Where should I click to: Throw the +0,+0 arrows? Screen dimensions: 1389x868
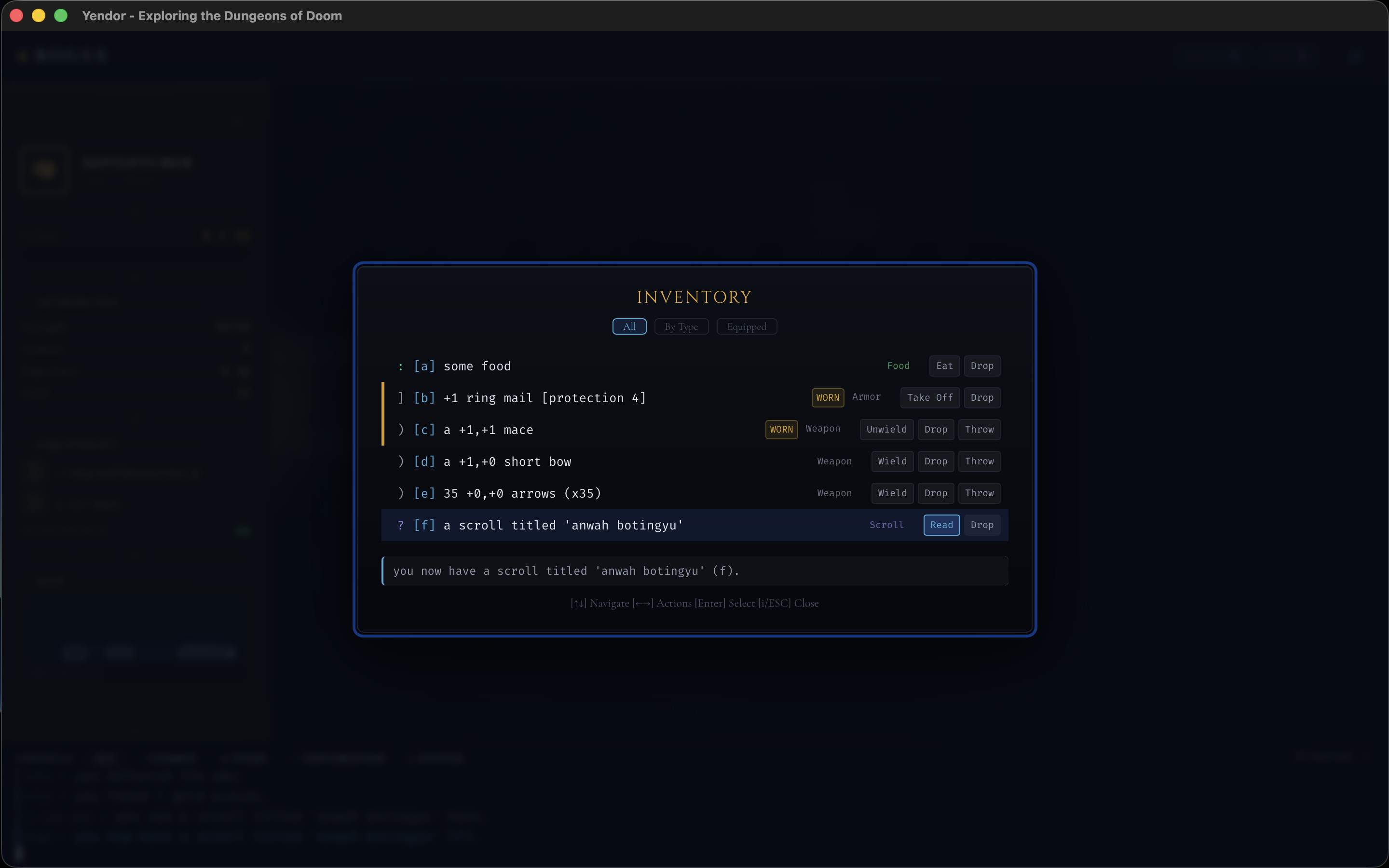[x=979, y=492]
